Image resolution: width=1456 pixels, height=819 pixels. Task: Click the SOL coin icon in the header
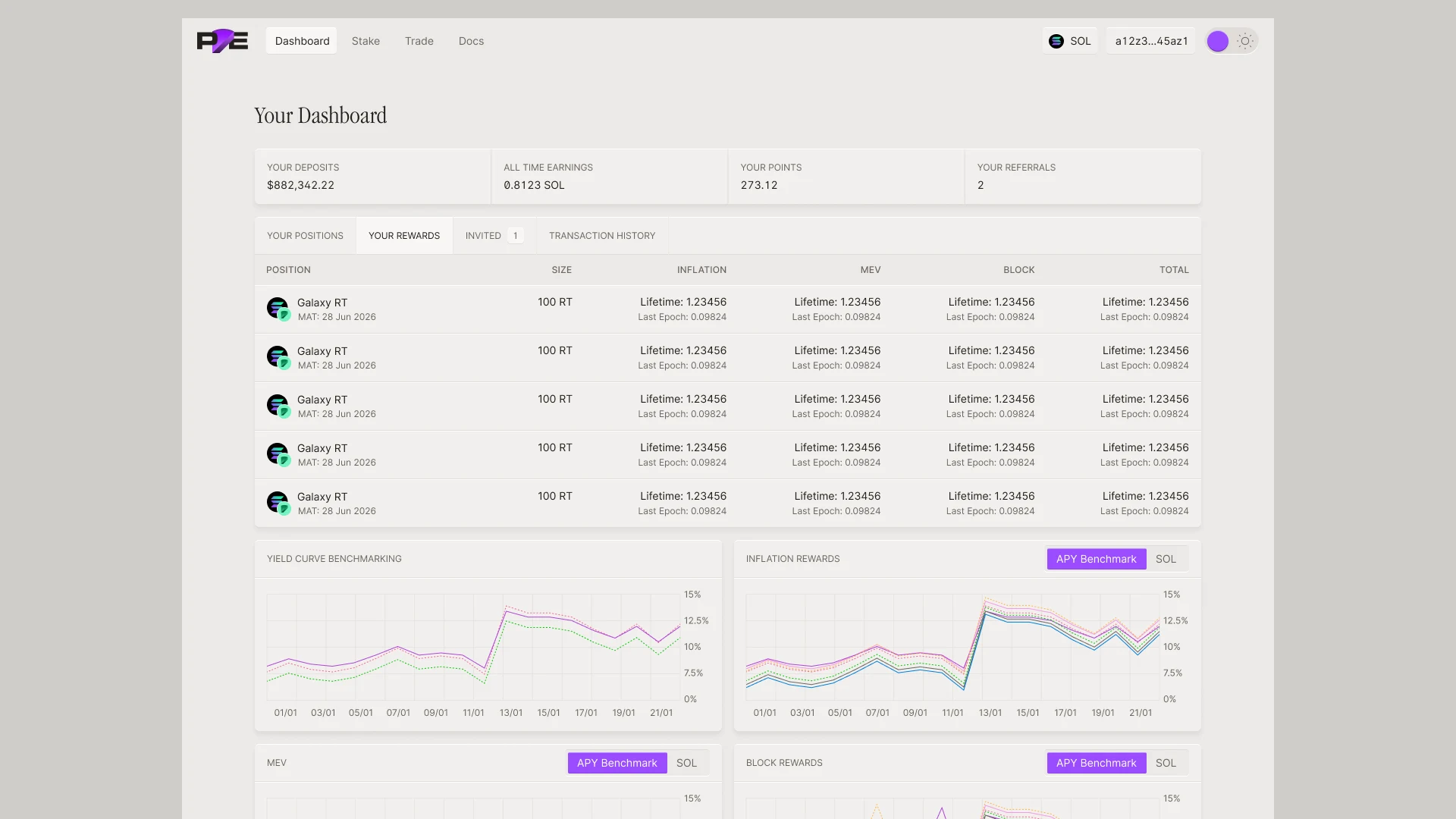coord(1056,41)
